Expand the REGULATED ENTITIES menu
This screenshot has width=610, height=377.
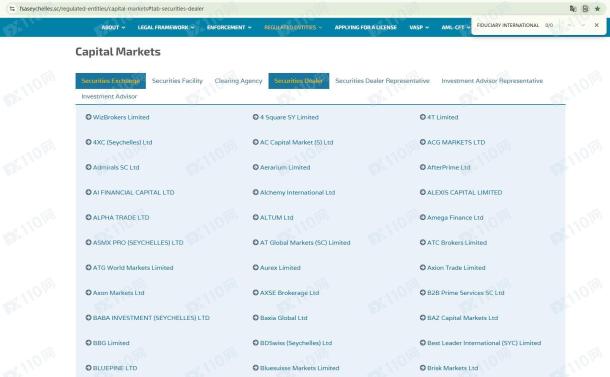pos(293,27)
